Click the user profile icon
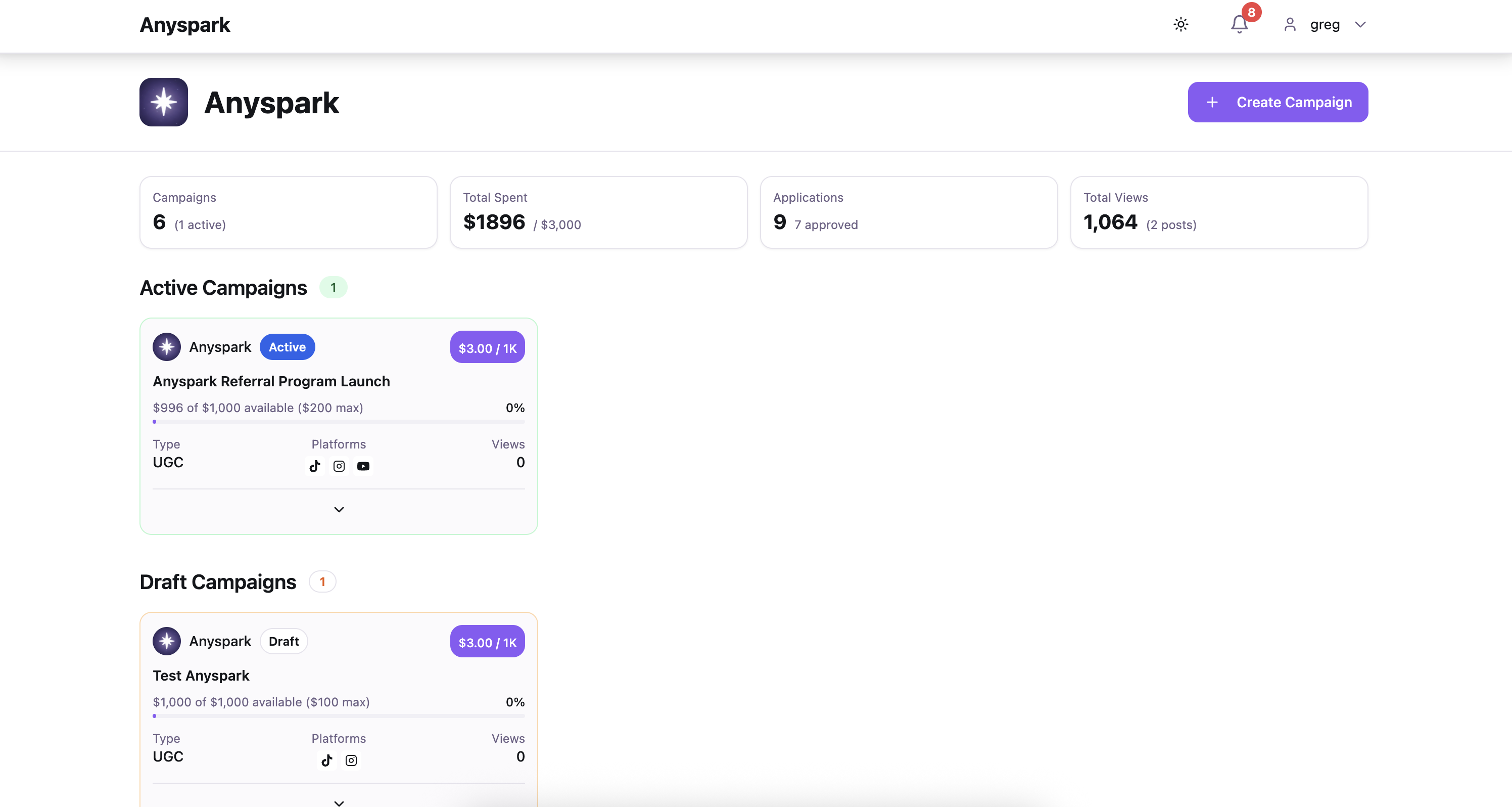 [1290, 25]
